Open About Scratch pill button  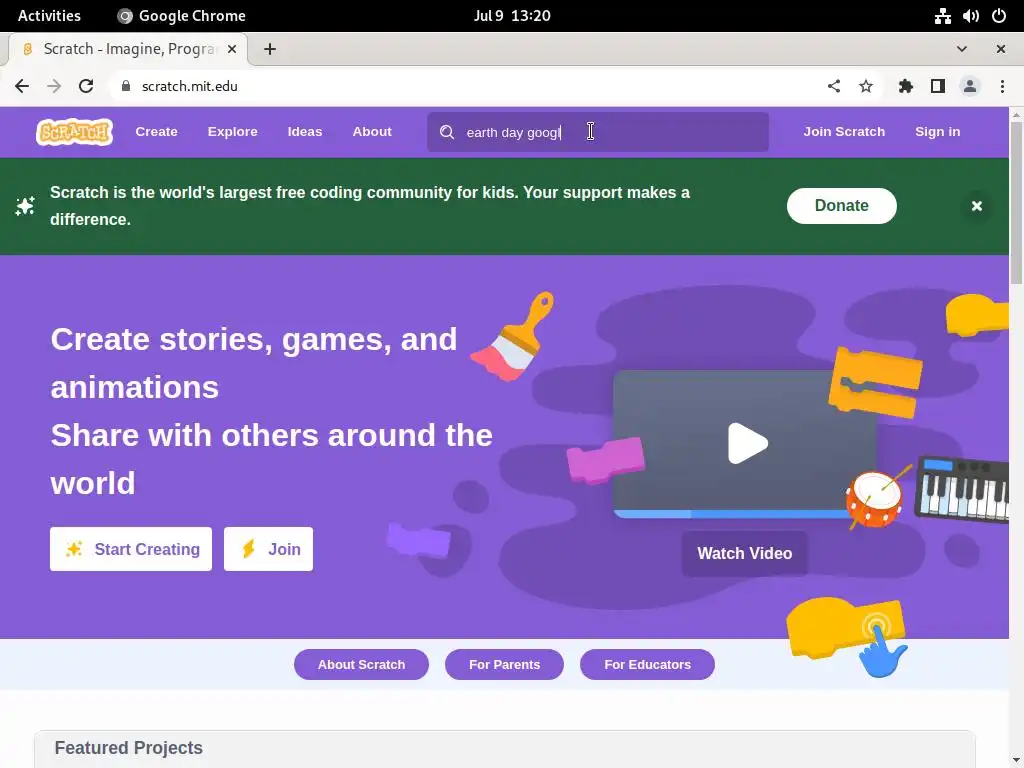click(x=361, y=665)
